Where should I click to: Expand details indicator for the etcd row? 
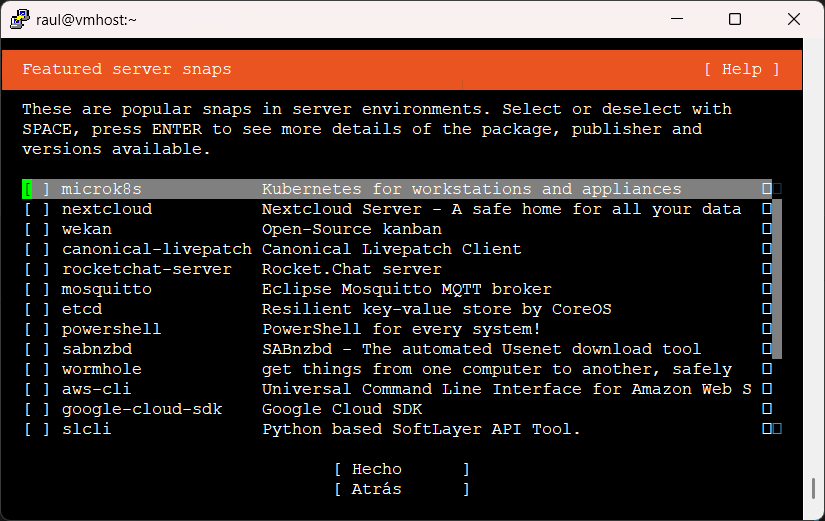coord(766,309)
